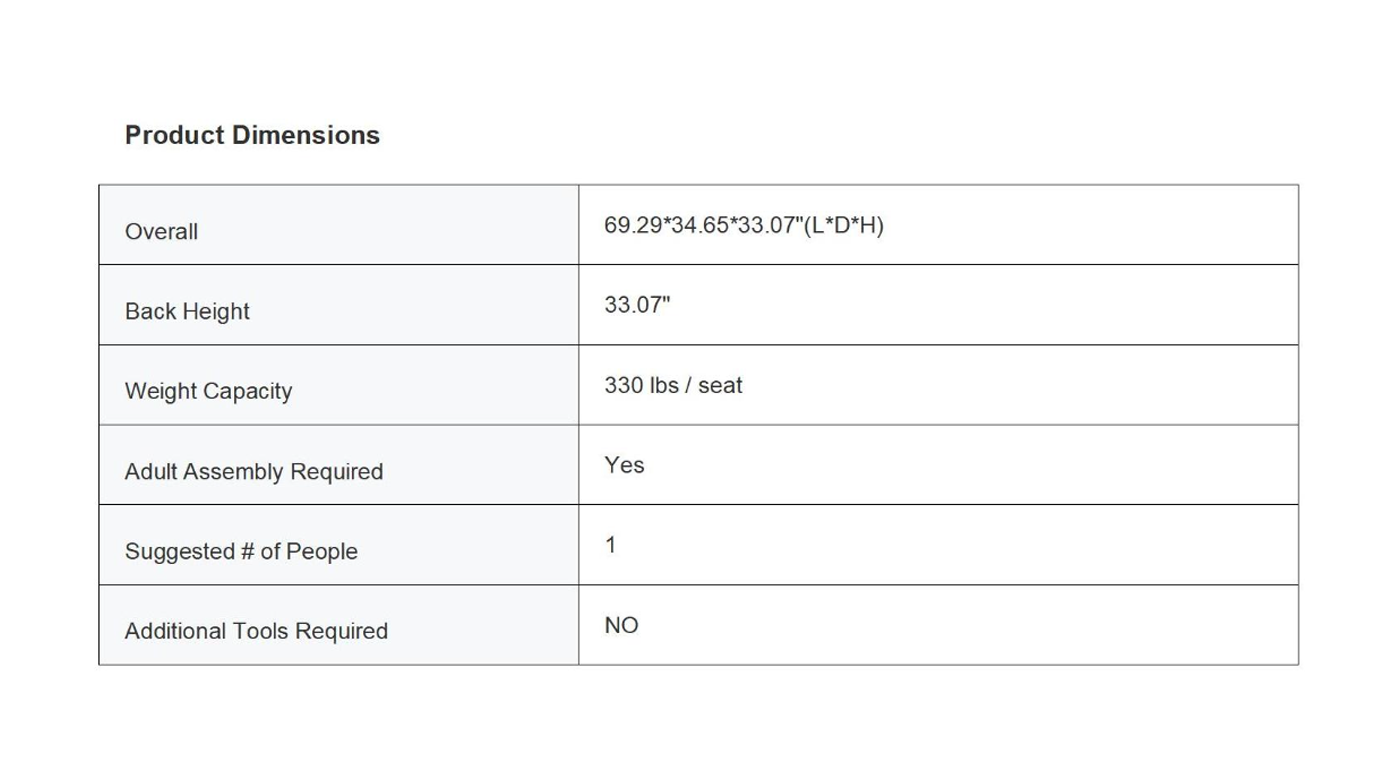This screenshot has height=782, width=1392.
Task: Click the word seat in weight value
Action: [720, 385]
